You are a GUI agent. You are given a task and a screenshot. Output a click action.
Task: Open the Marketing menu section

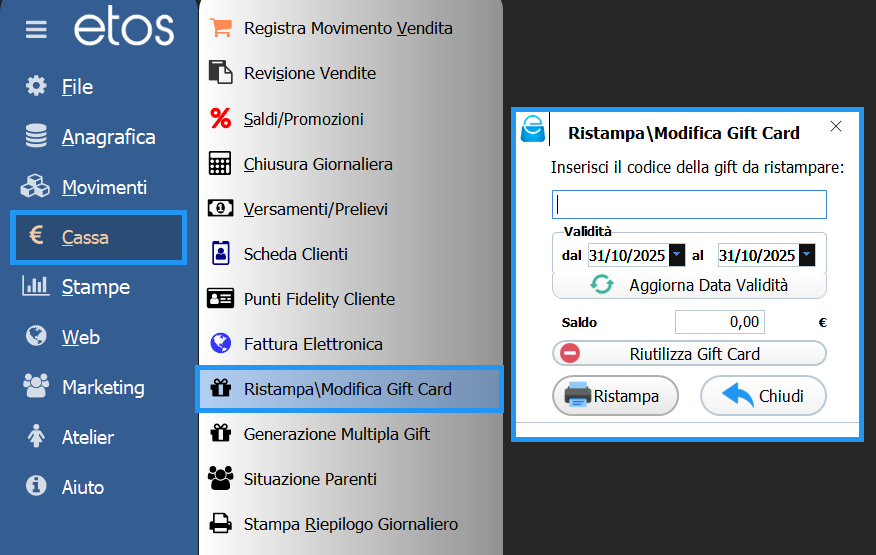(103, 387)
